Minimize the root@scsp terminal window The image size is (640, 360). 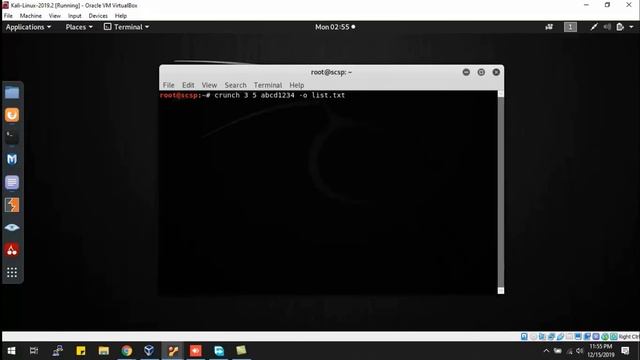point(466,72)
